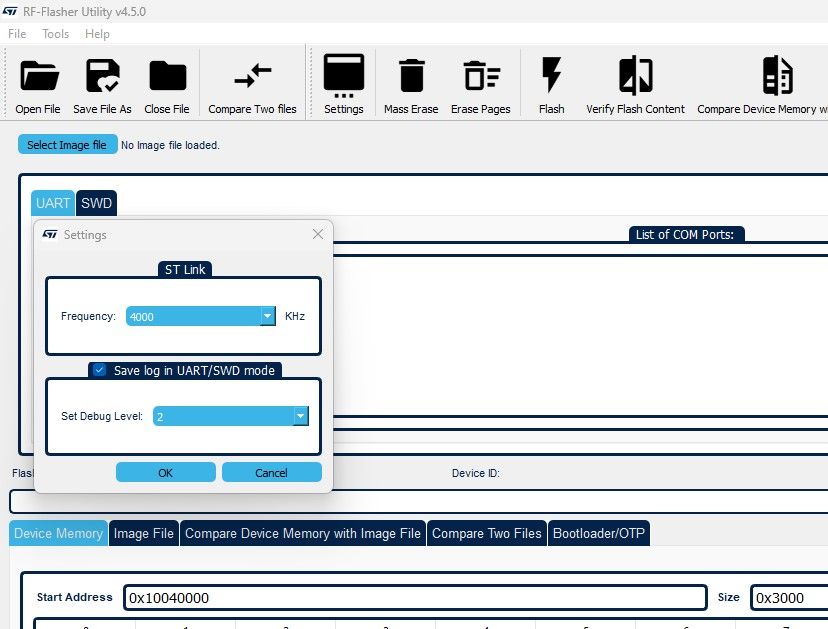828x629 pixels.
Task: Click the ST logo in Settings dialog
Action: coord(50,234)
